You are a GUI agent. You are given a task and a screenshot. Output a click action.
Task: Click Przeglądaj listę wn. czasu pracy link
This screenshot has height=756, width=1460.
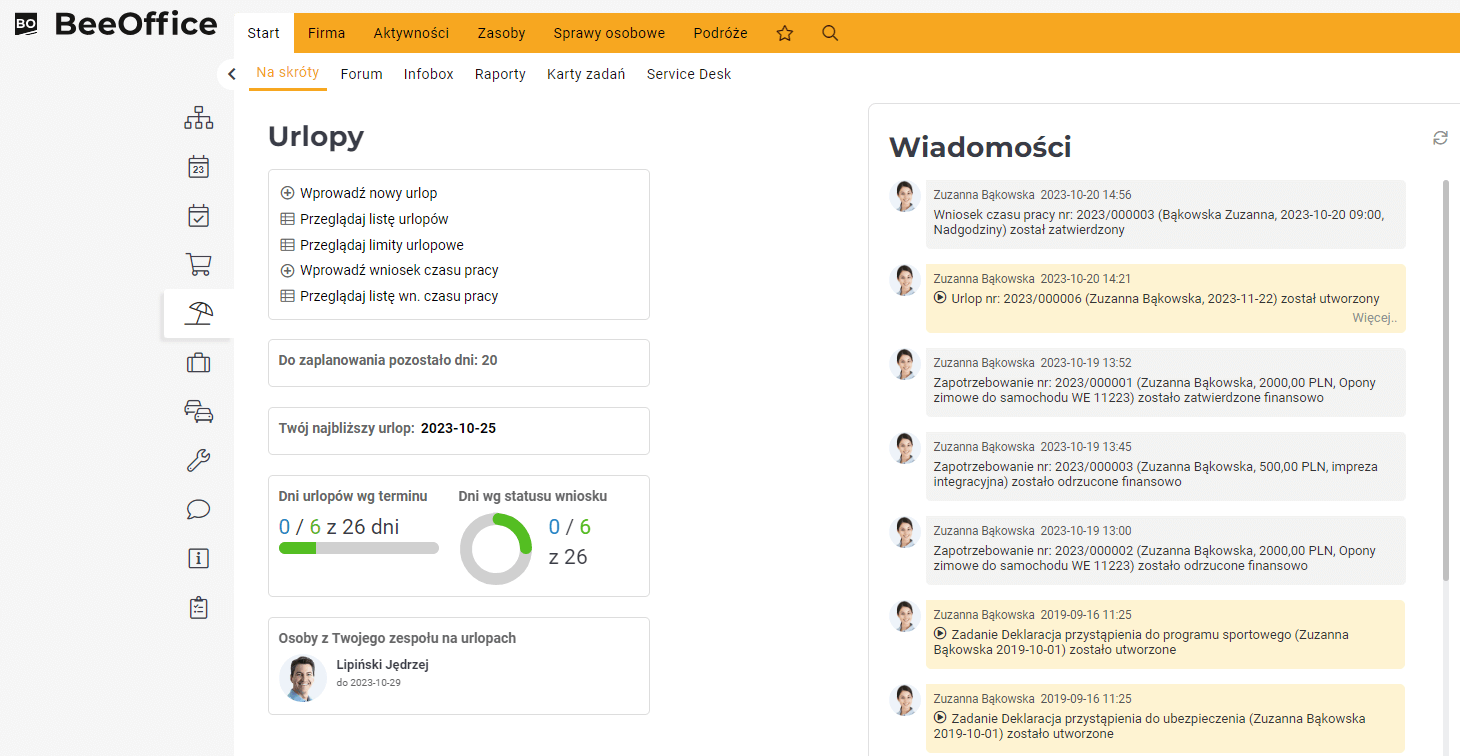pos(398,296)
